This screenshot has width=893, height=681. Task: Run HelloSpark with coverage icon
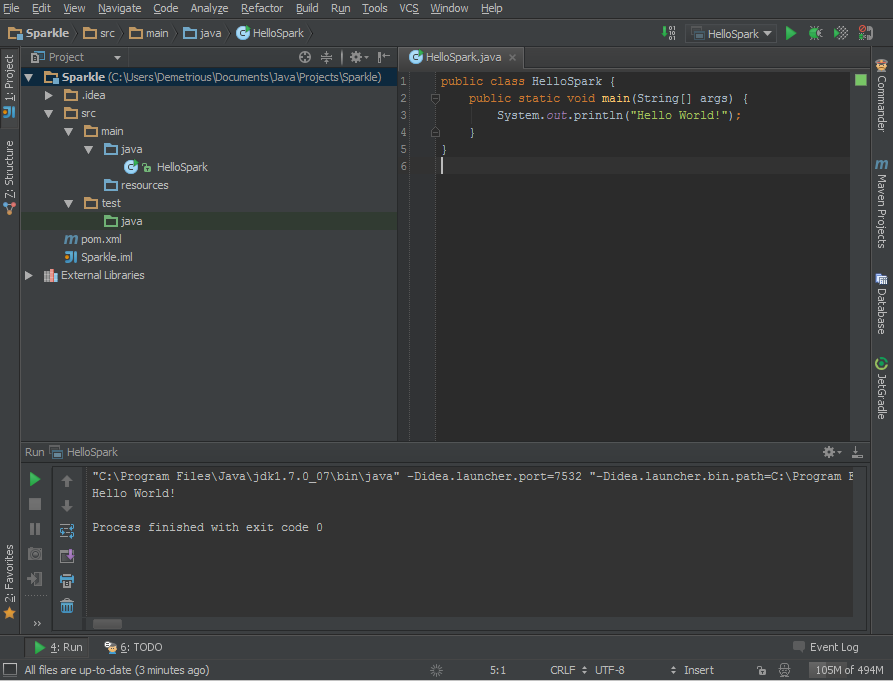(841, 33)
